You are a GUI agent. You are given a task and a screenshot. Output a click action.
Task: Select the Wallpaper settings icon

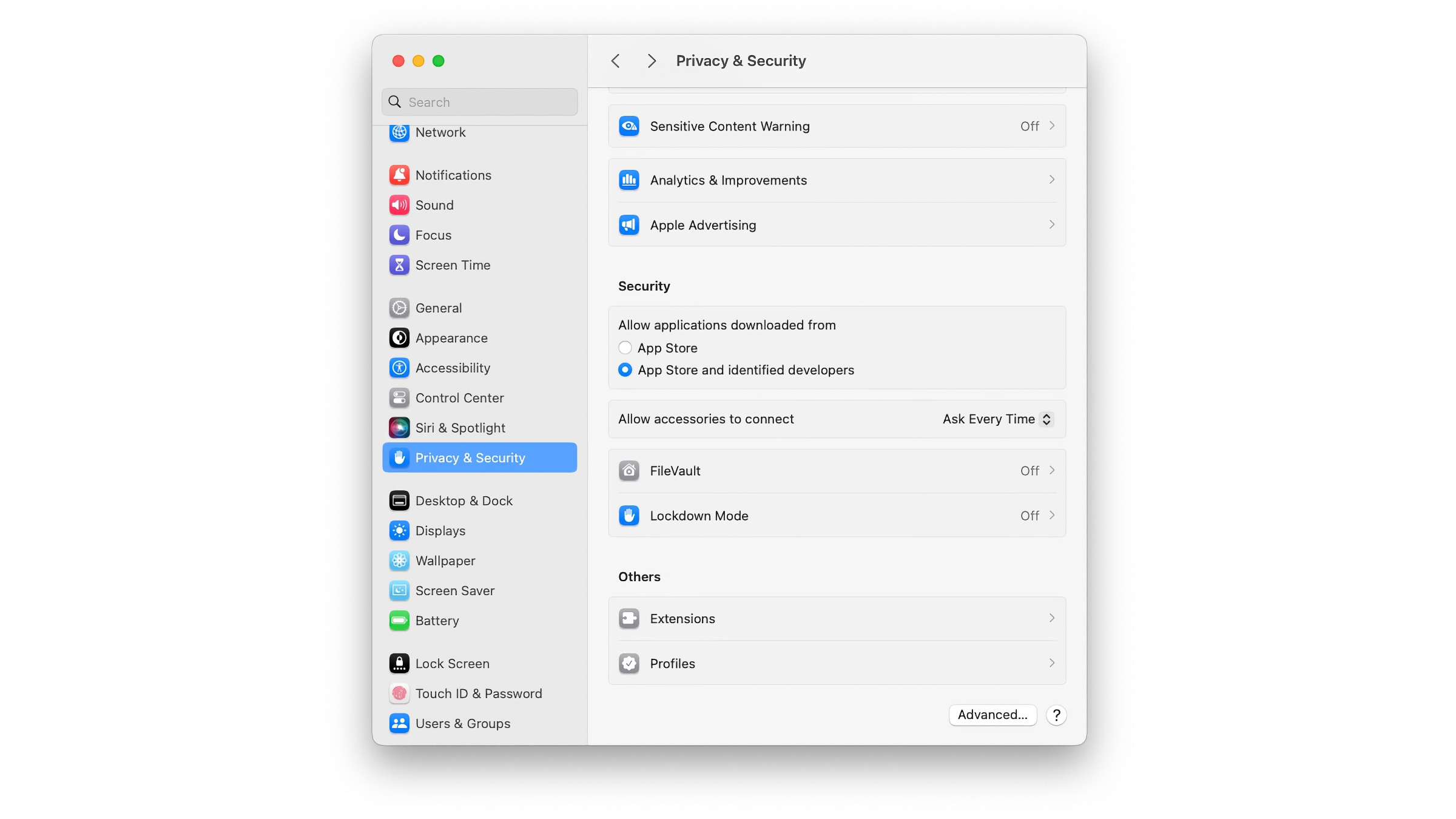(x=399, y=561)
